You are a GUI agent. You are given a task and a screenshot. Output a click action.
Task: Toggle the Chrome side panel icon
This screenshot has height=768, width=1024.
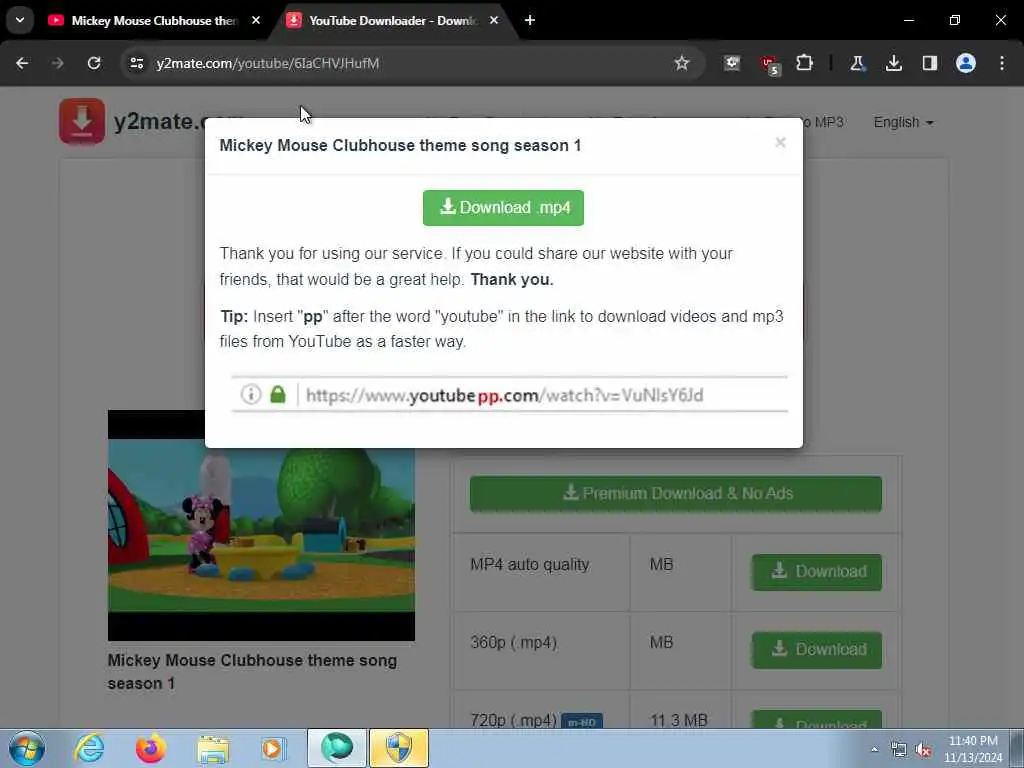[x=929, y=63]
